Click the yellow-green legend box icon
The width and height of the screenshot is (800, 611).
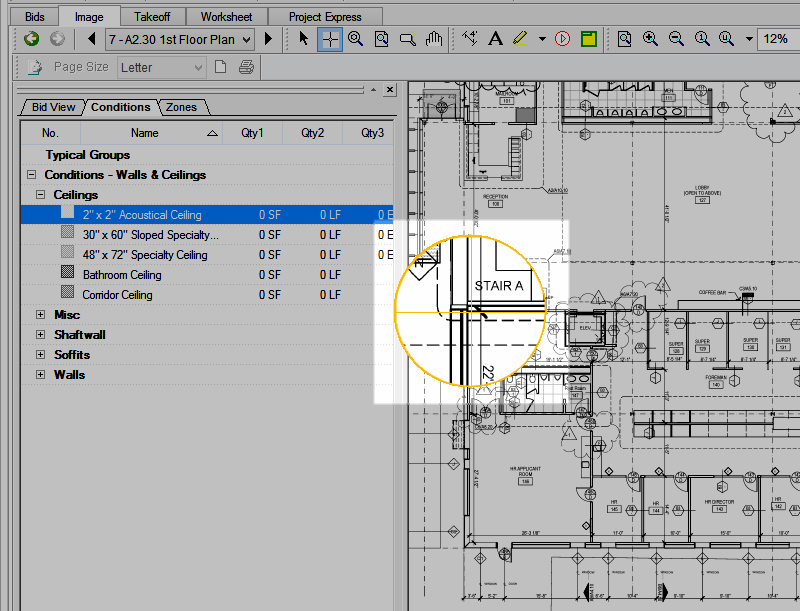point(589,39)
